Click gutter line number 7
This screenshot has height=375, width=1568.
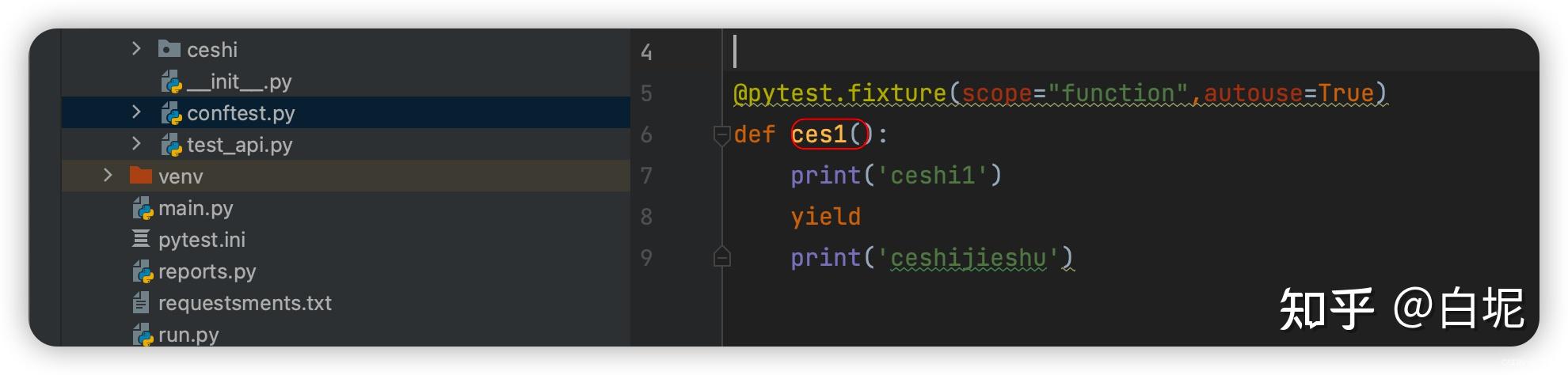(646, 176)
